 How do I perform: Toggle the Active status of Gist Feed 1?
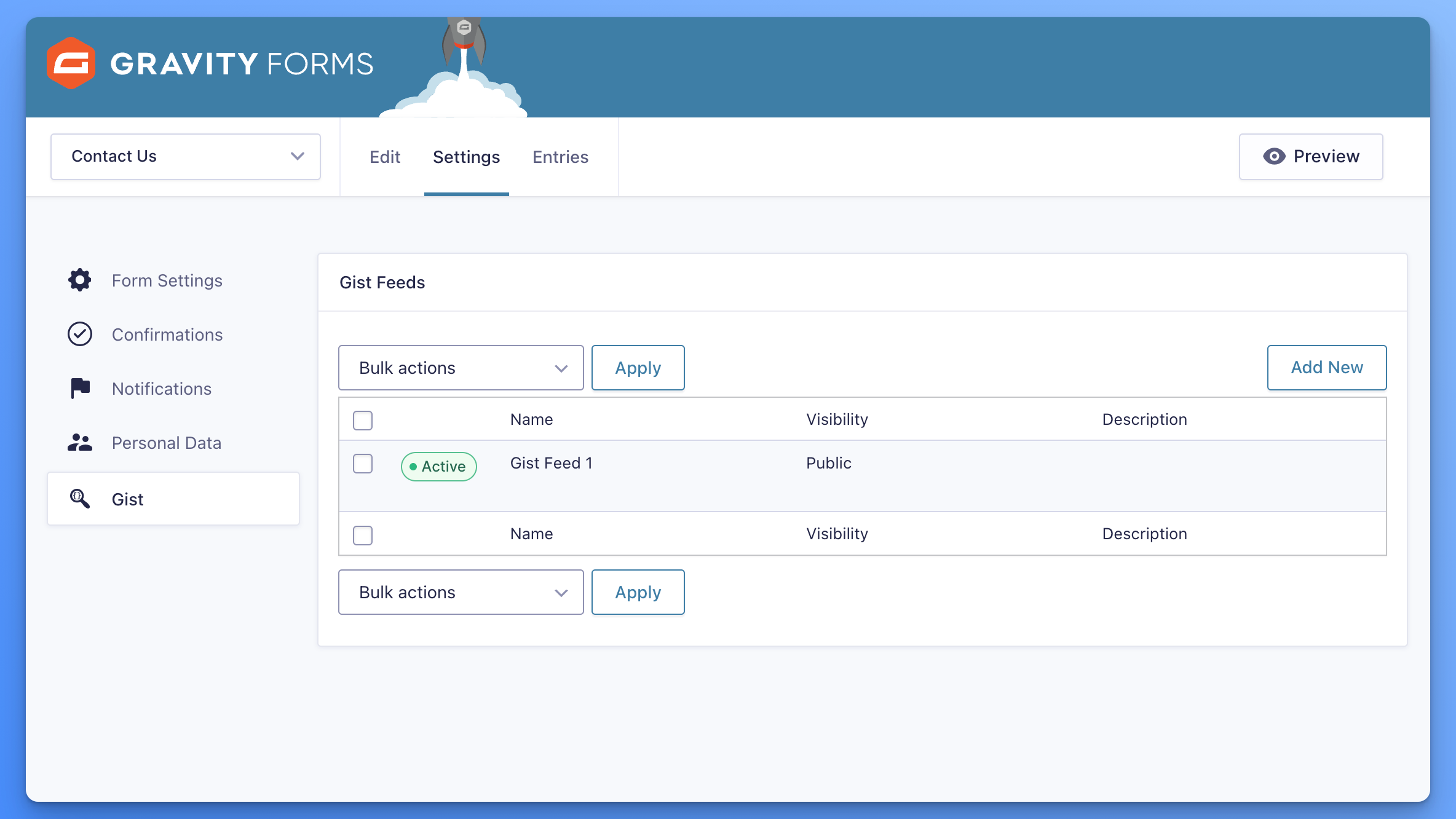438,467
